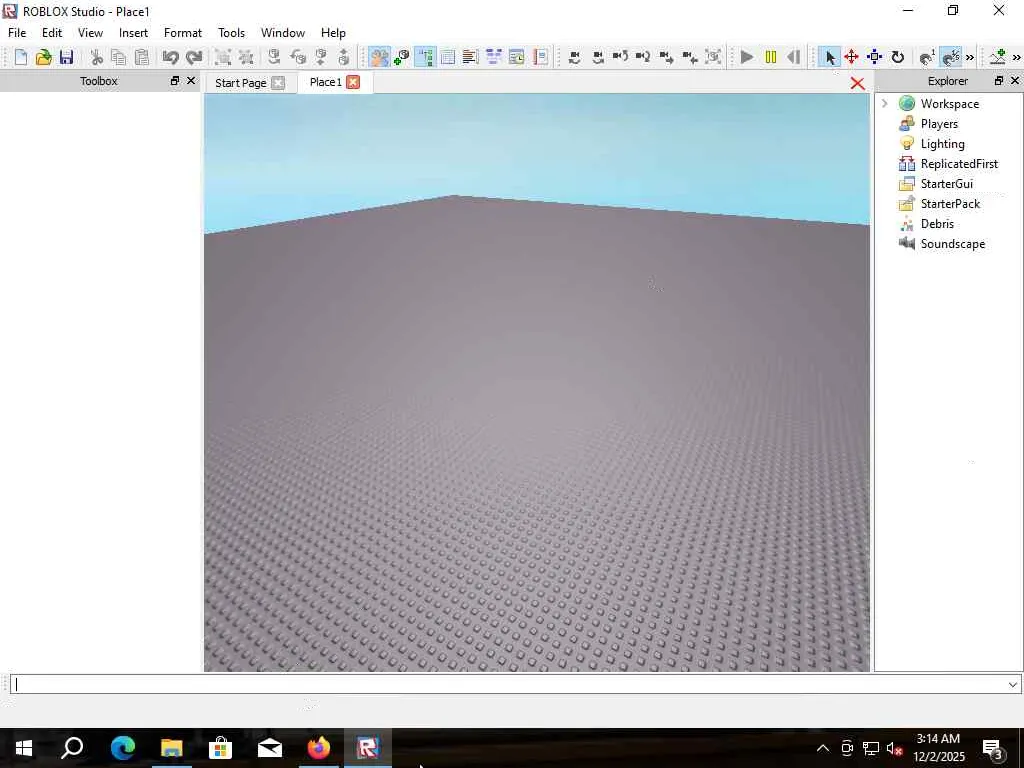Click the Copy icon in the toolbar
This screenshot has height=768, width=1024.
point(119,57)
